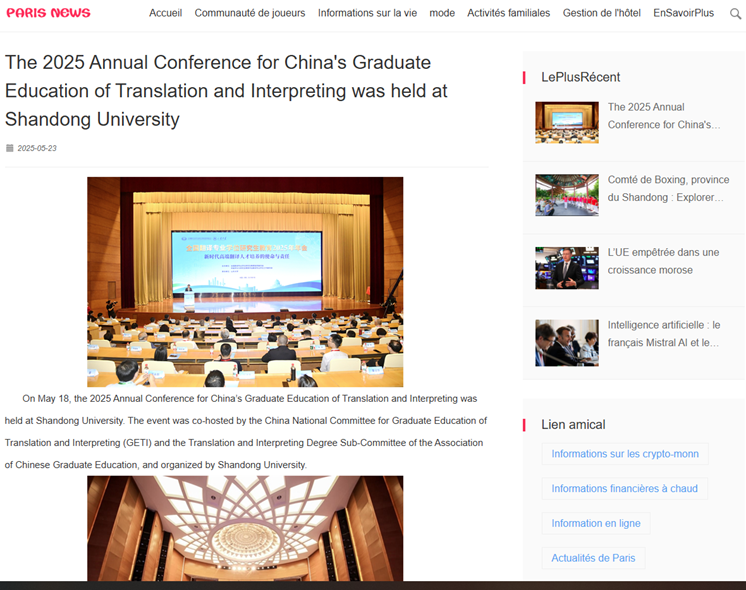
Task: Click the calendar icon beside article date
Action: coord(10,148)
